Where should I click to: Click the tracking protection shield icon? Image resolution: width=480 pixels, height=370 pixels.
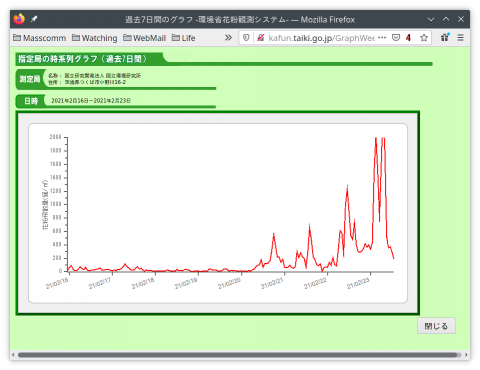coord(246,38)
